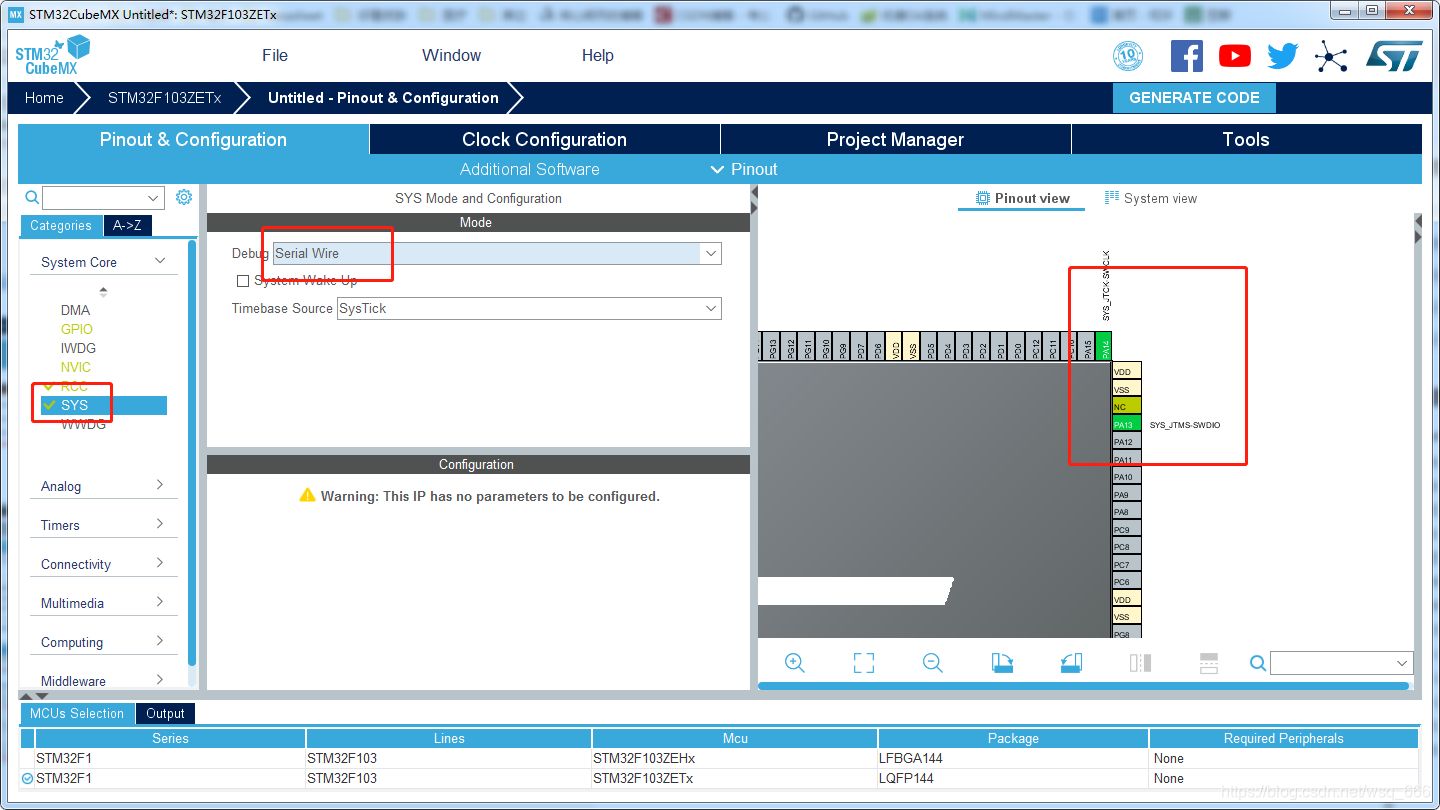The height and width of the screenshot is (810, 1440).
Task: Open the Window menu
Action: pyautogui.click(x=451, y=55)
